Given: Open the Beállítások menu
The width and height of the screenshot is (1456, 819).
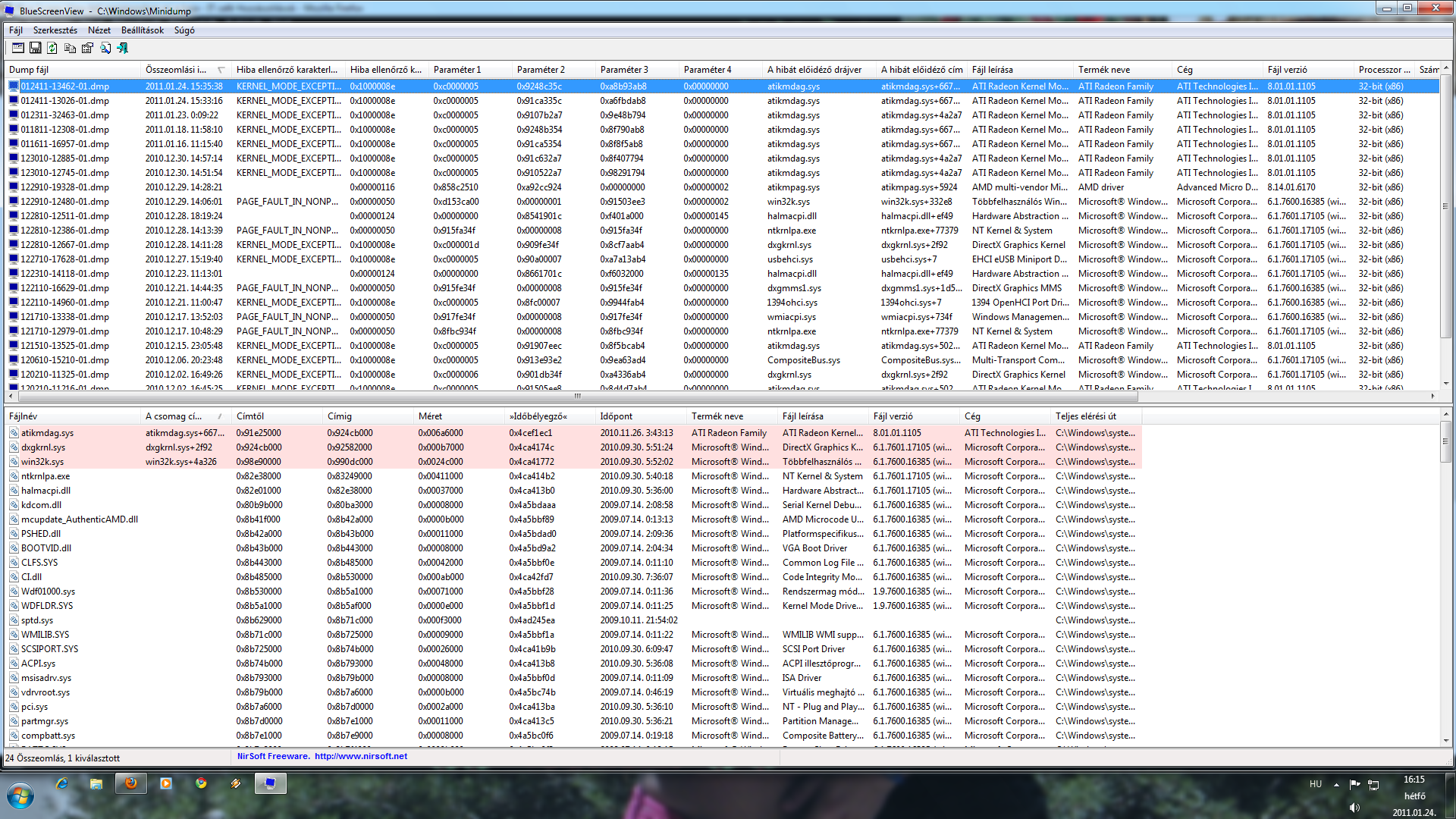Looking at the screenshot, I should pos(143,30).
